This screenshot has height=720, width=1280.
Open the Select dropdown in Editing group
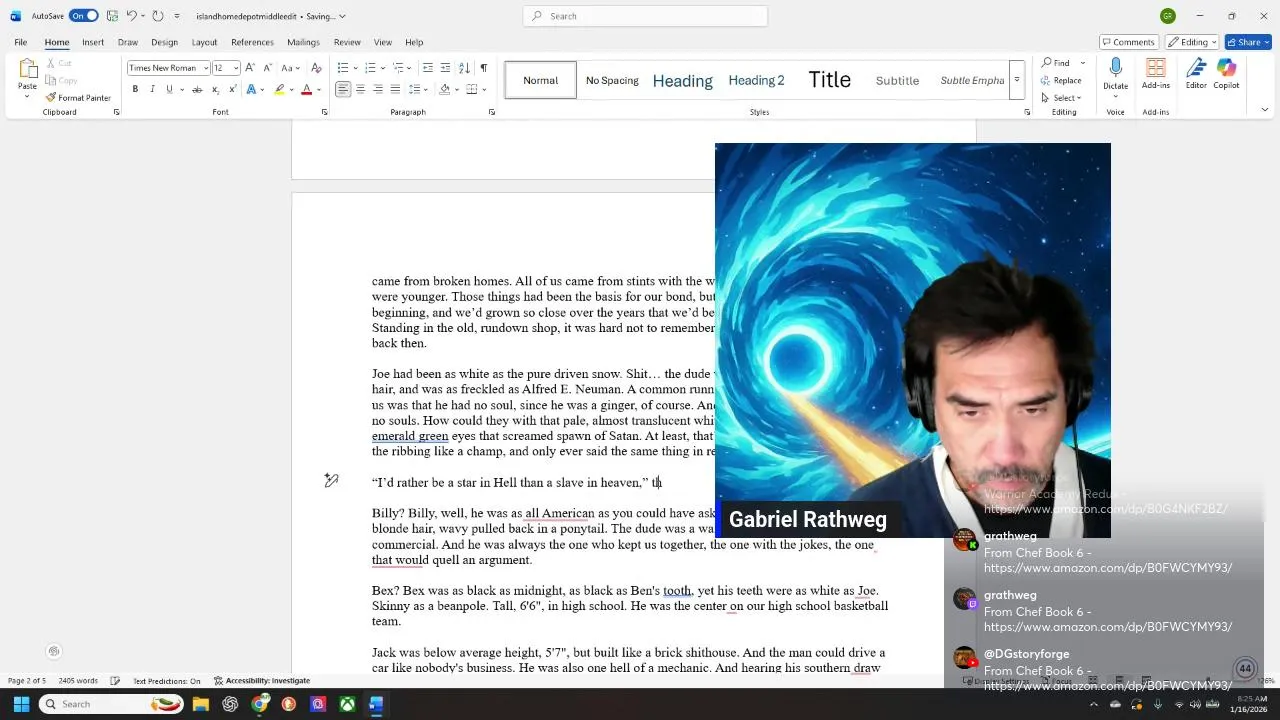pyautogui.click(x=1062, y=97)
